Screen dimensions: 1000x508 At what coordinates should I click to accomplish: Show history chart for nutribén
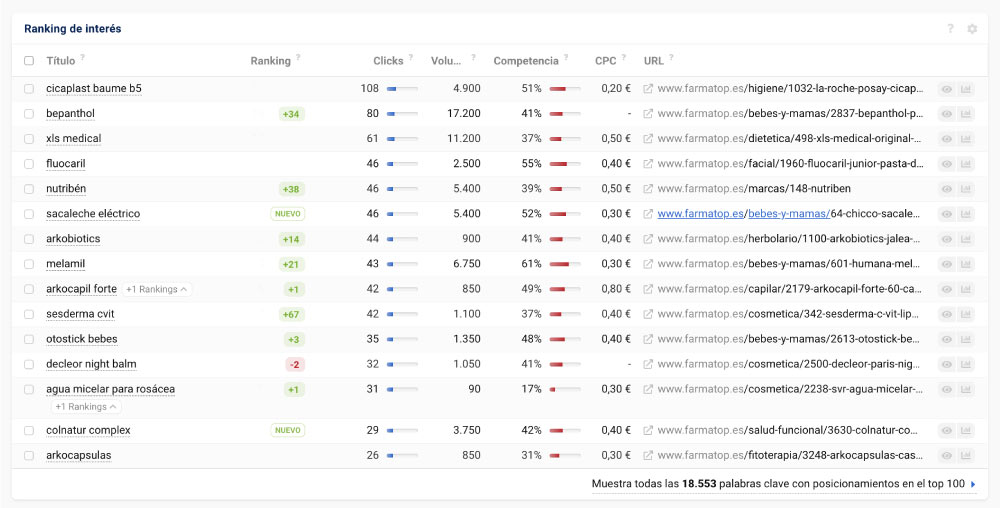pyautogui.click(x=966, y=189)
